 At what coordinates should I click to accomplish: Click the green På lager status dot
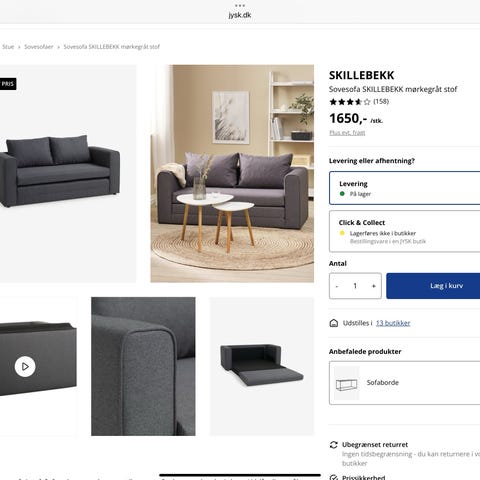click(x=342, y=194)
